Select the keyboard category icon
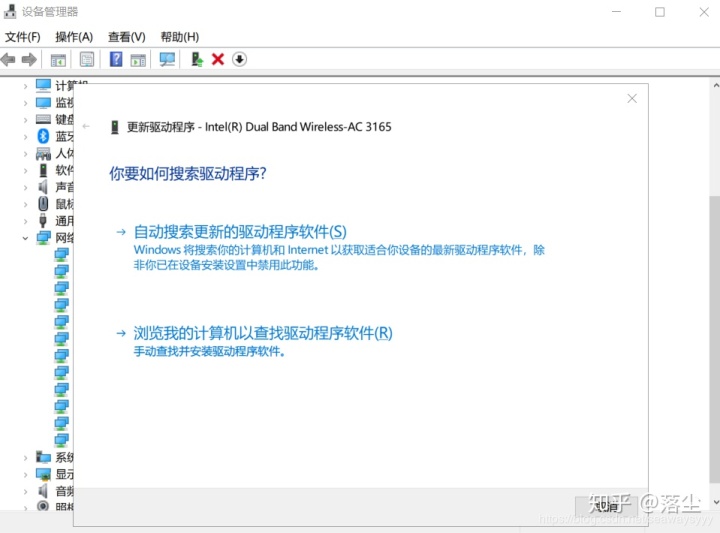 tap(43, 119)
